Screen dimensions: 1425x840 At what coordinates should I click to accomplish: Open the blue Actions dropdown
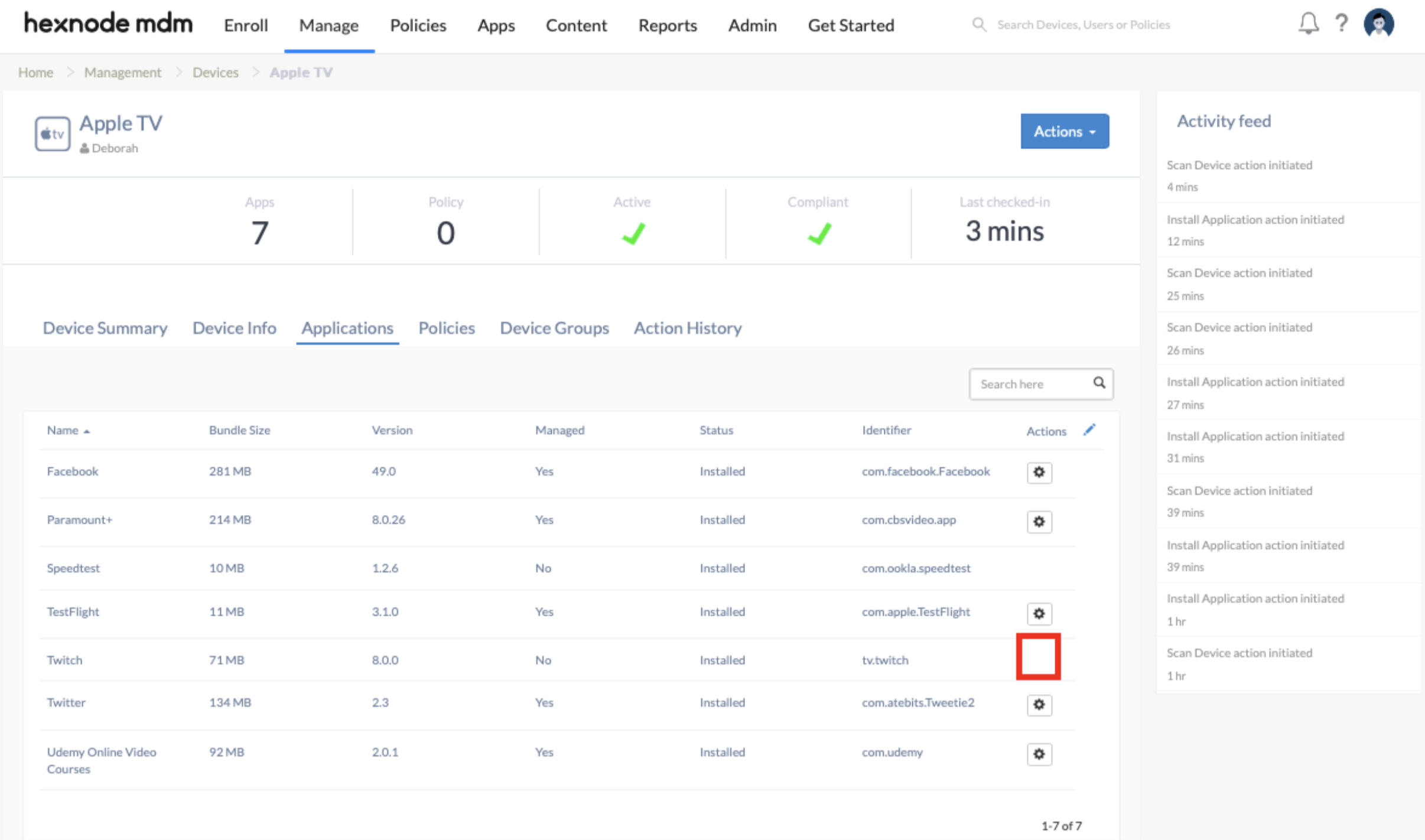click(1065, 131)
